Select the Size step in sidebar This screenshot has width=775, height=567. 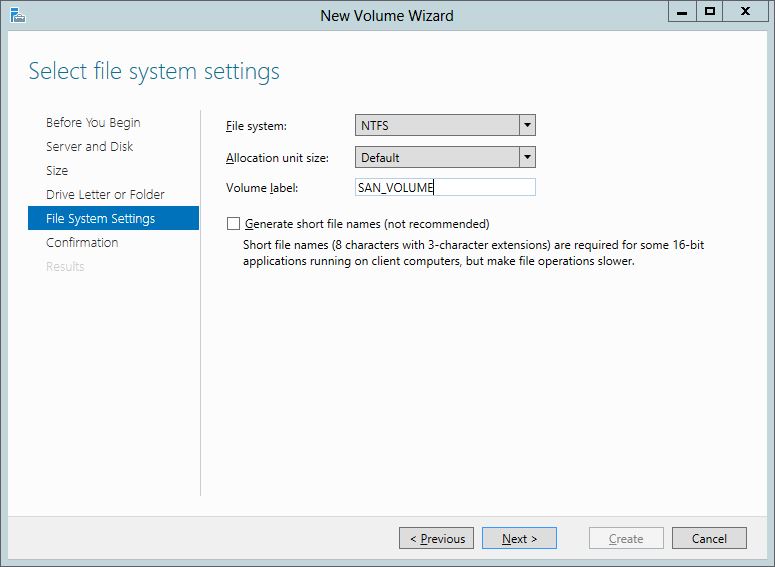coord(57,170)
